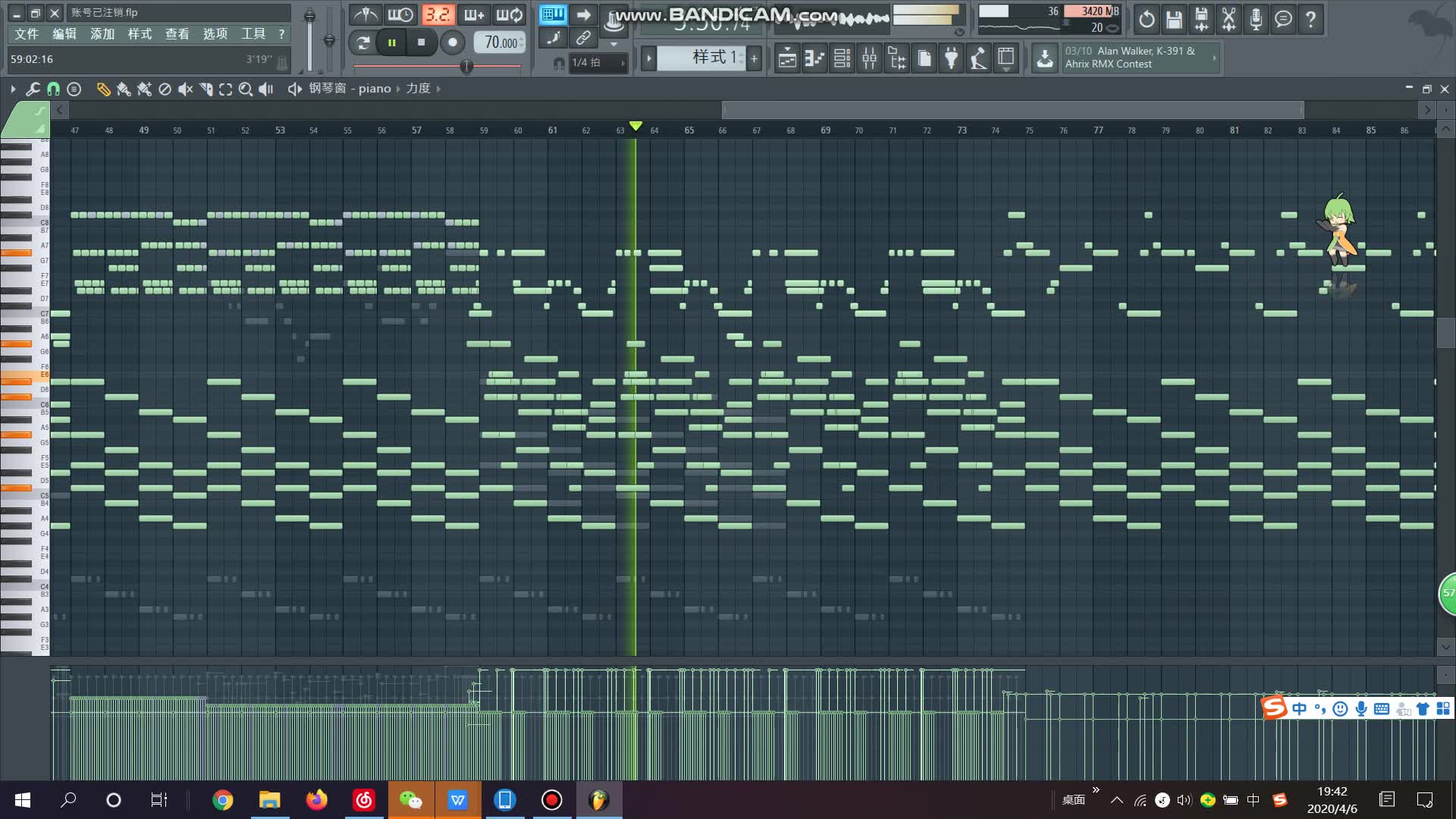This screenshot has width=1456, height=819.
Task: Open the 查看 menu
Action: pos(177,34)
